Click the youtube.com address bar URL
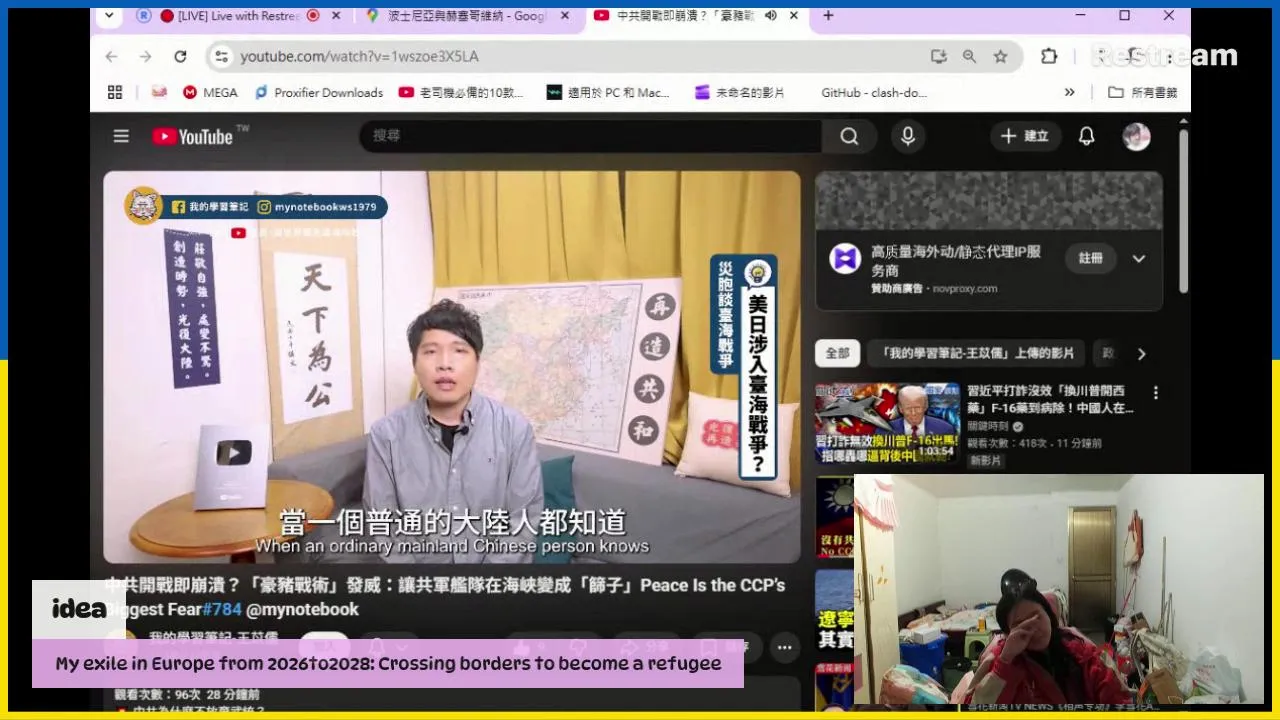The image size is (1280, 720). tap(360, 57)
